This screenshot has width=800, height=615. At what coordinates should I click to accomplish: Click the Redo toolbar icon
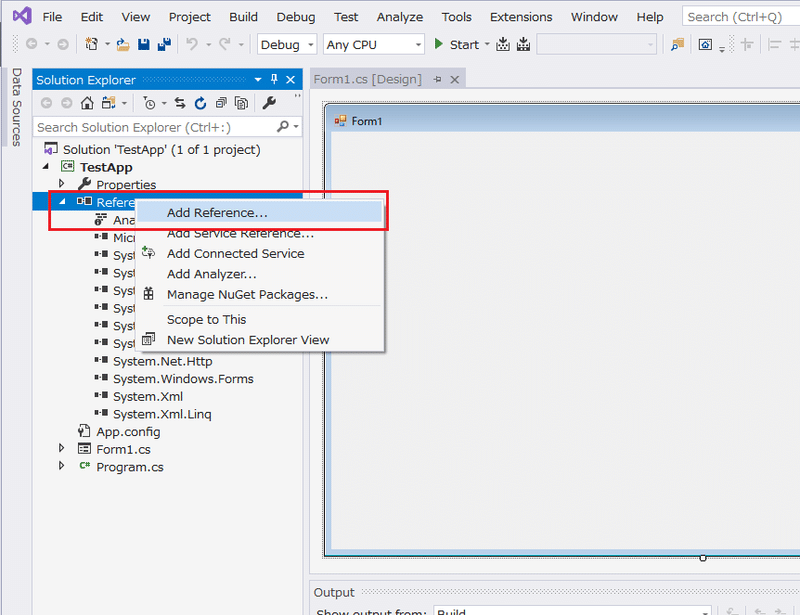[225, 44]
